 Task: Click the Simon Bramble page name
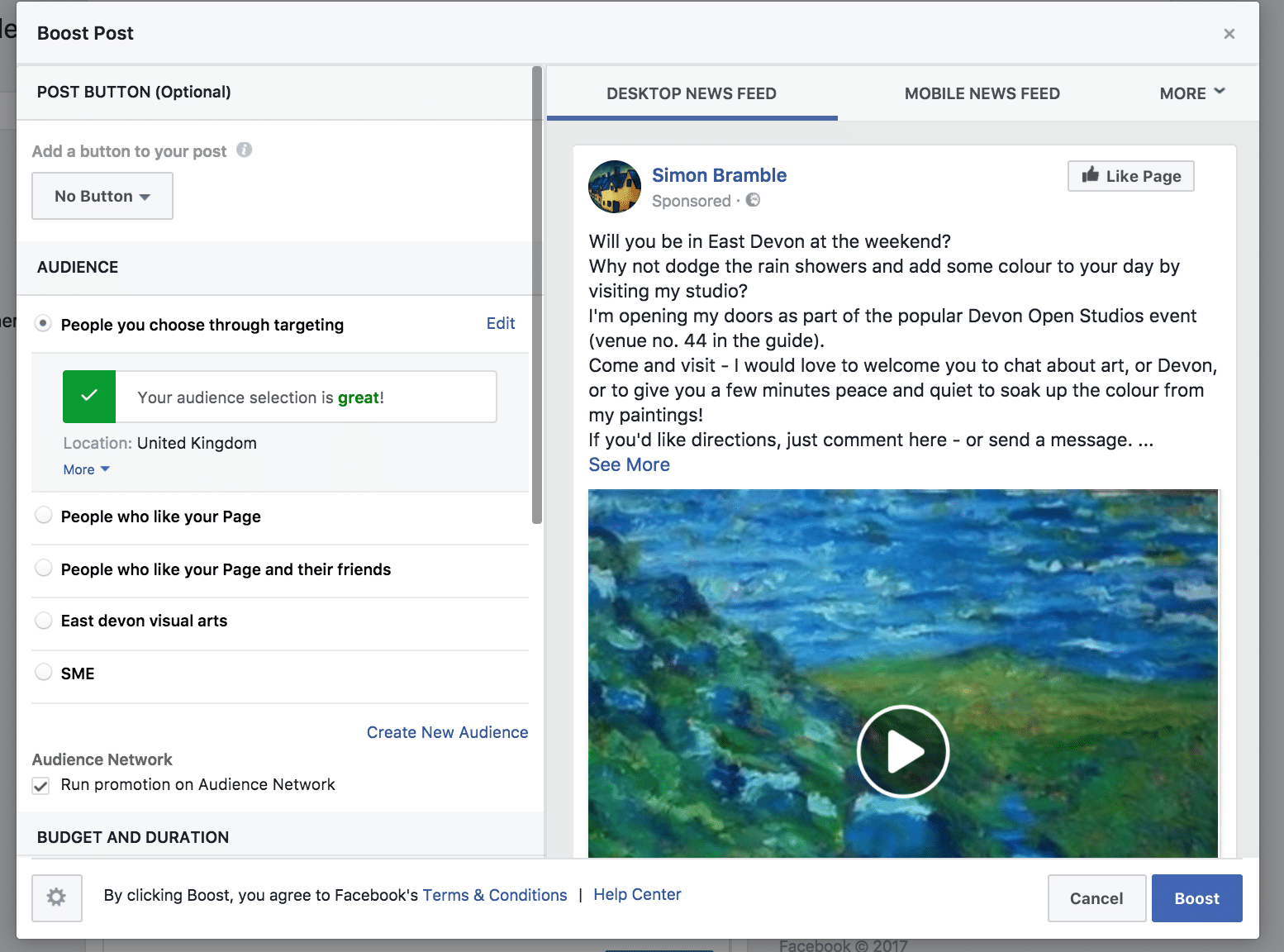pyautogui.click(x=719, y=175)
